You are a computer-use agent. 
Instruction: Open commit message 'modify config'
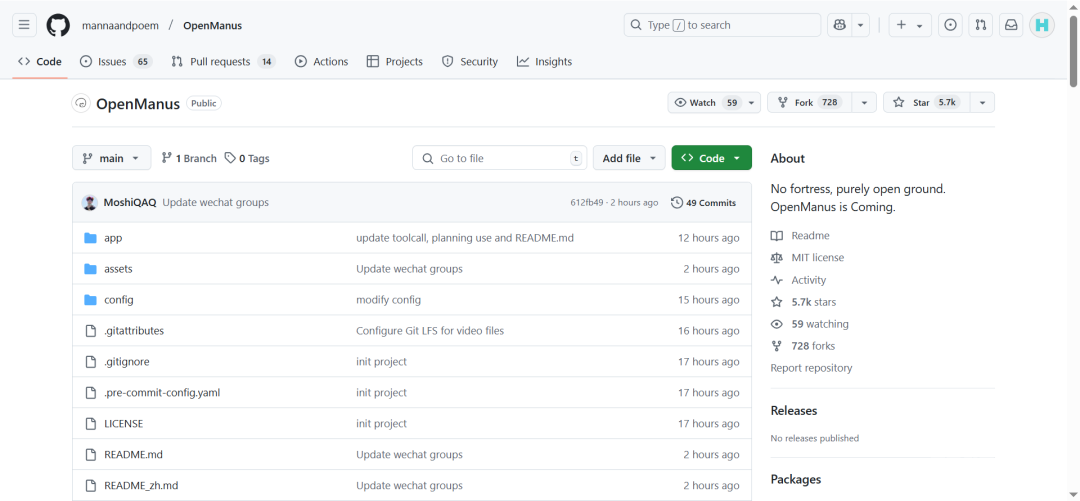(388, 300)
